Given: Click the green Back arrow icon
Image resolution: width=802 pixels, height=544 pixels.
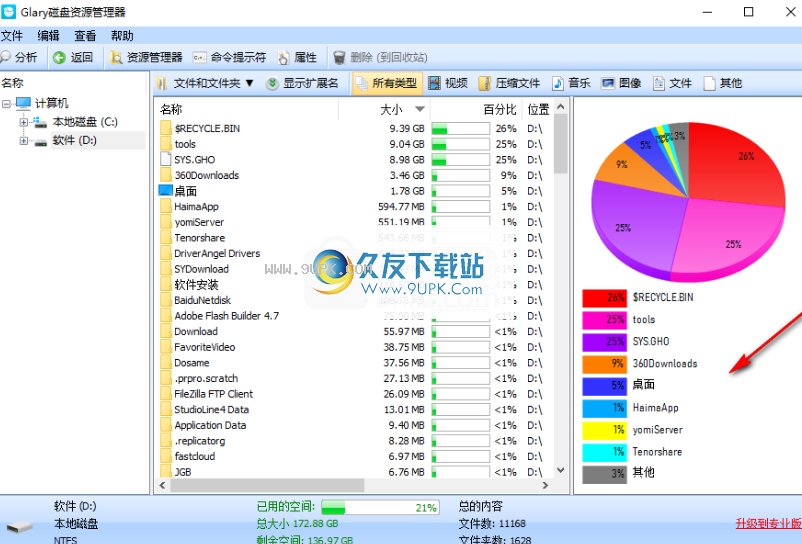Looking at the screenshot, I should pos(59,57).
